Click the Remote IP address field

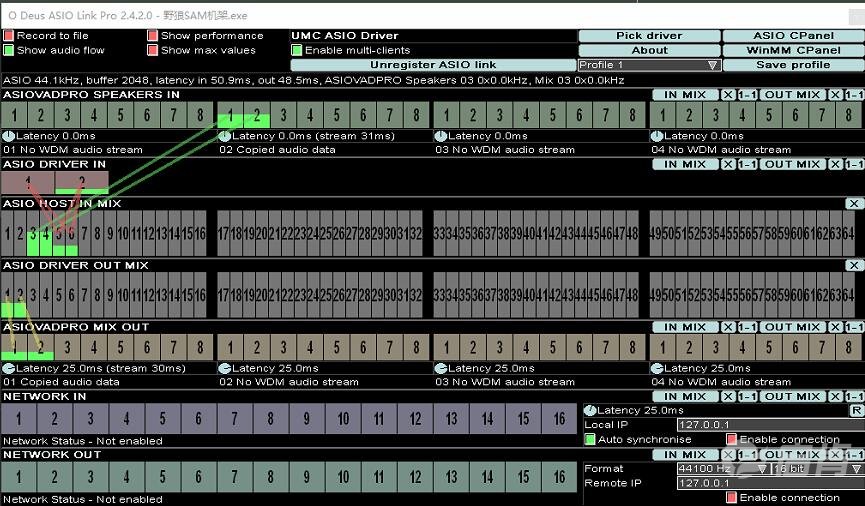770,483
